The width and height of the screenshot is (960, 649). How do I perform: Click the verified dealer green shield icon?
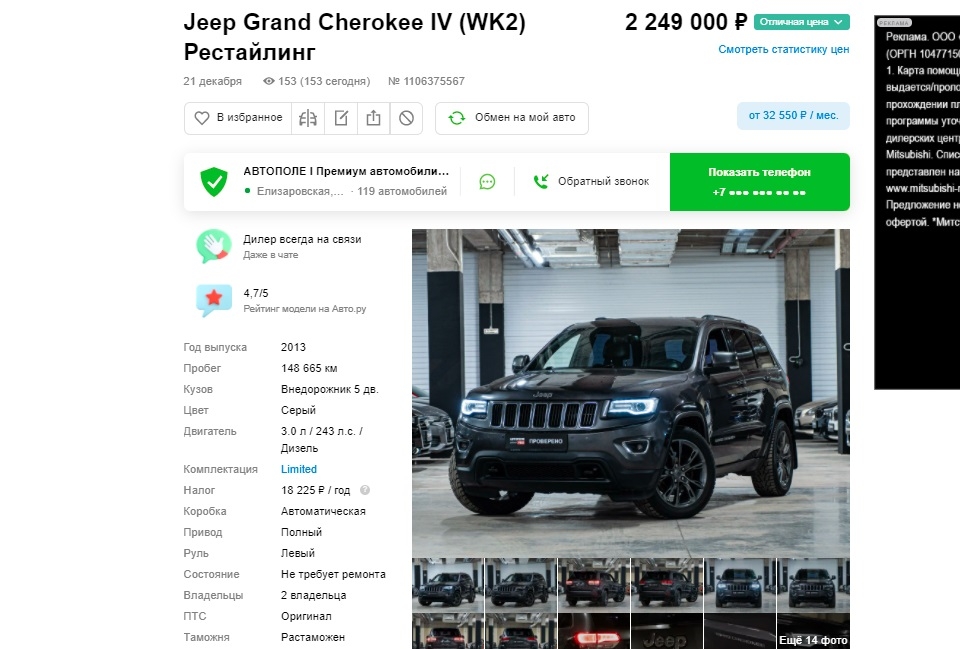tap(214, 181)
